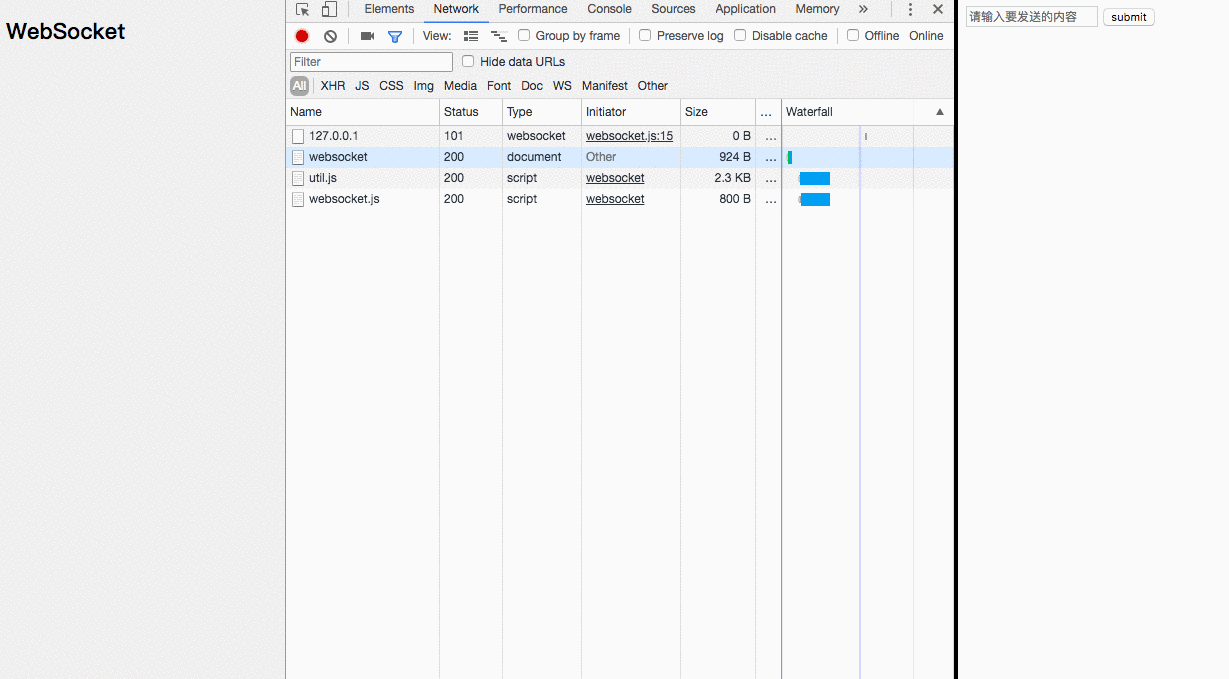Image resolution: width=1229 pixels, height=679 pixels.
Task: Click the network Filter text field
Action: 371,62
